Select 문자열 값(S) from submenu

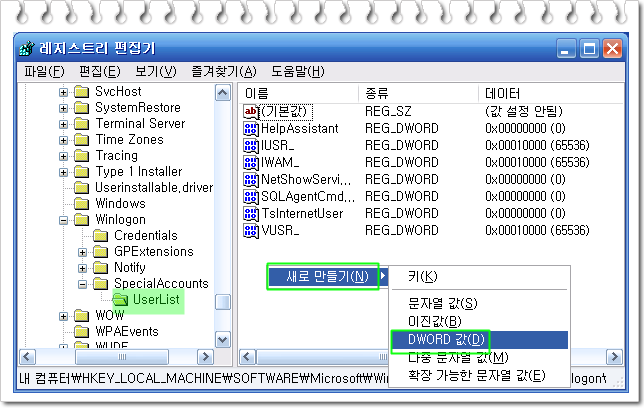click(479, 304)
